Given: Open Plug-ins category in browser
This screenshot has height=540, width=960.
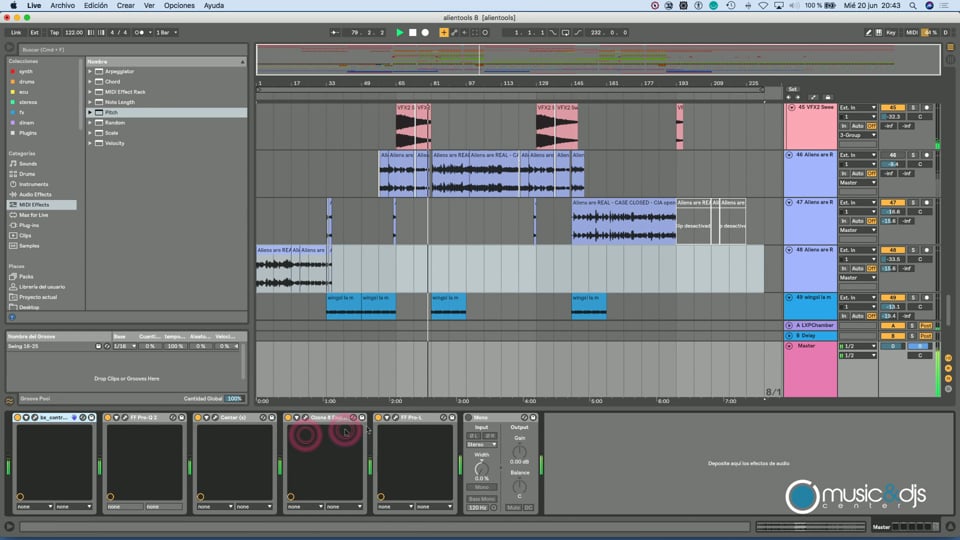Looking at the screenshot, I should coord(28,225).
